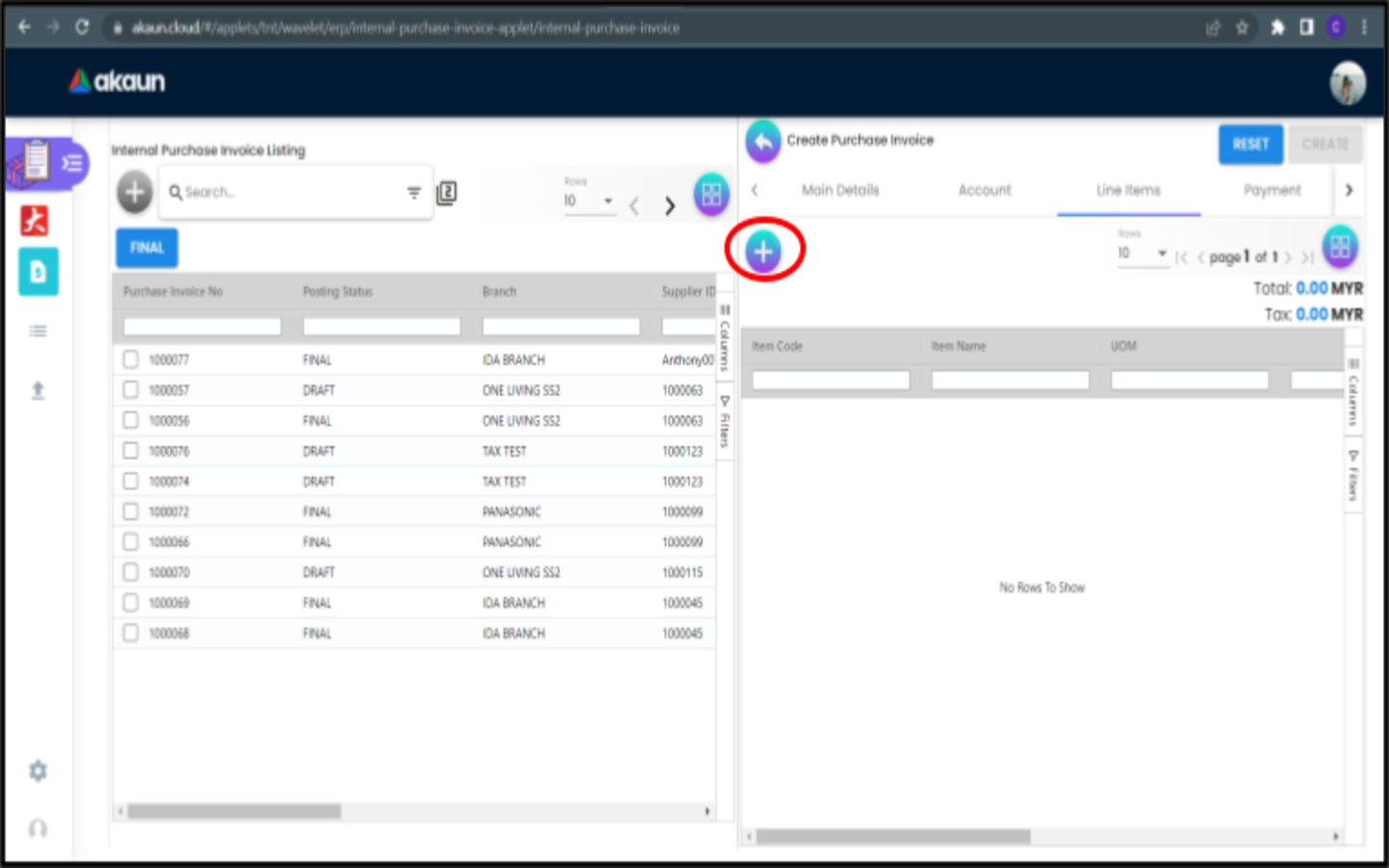Click the user avatar in top bar
Image resolution: width=1389 pixels, height=868 pixels.
[x=1347, y=83]
